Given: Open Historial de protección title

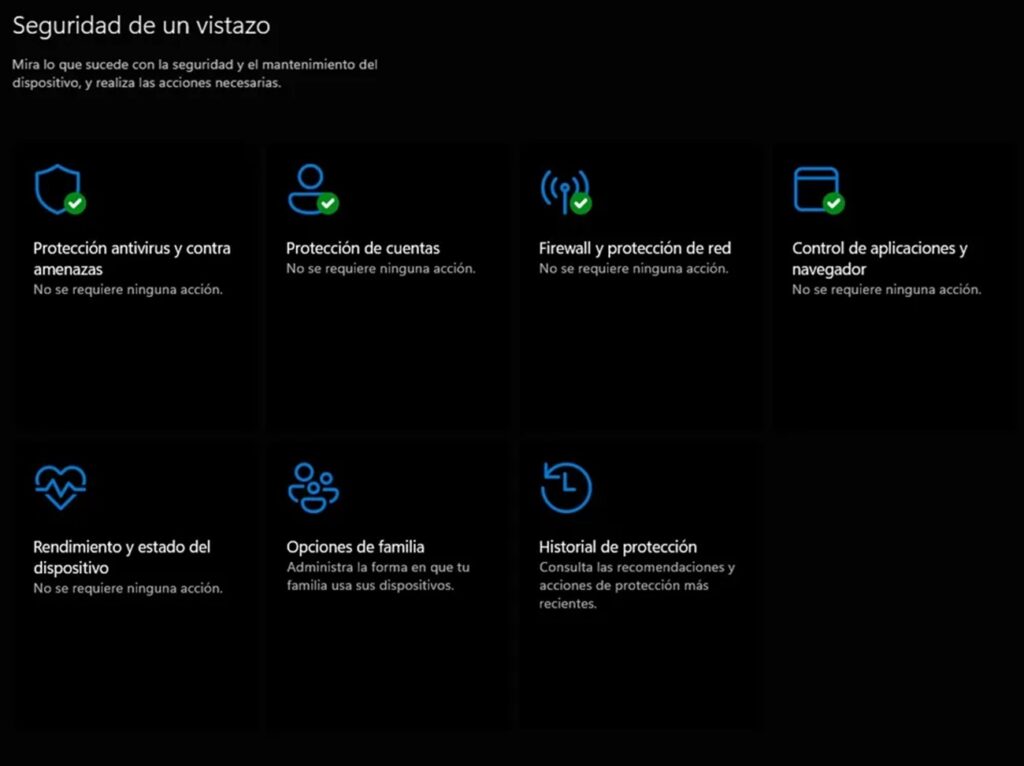Looking at the screenshot, I should [x=618, y=547].
